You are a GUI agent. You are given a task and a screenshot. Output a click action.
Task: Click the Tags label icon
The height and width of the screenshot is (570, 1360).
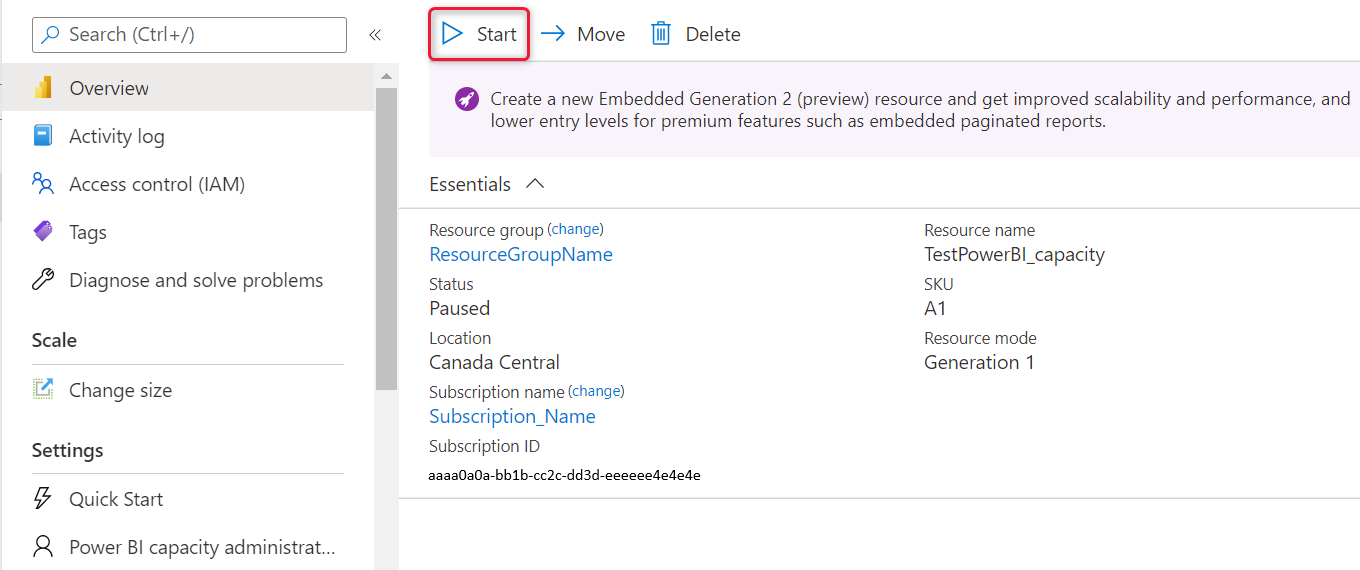43,232
